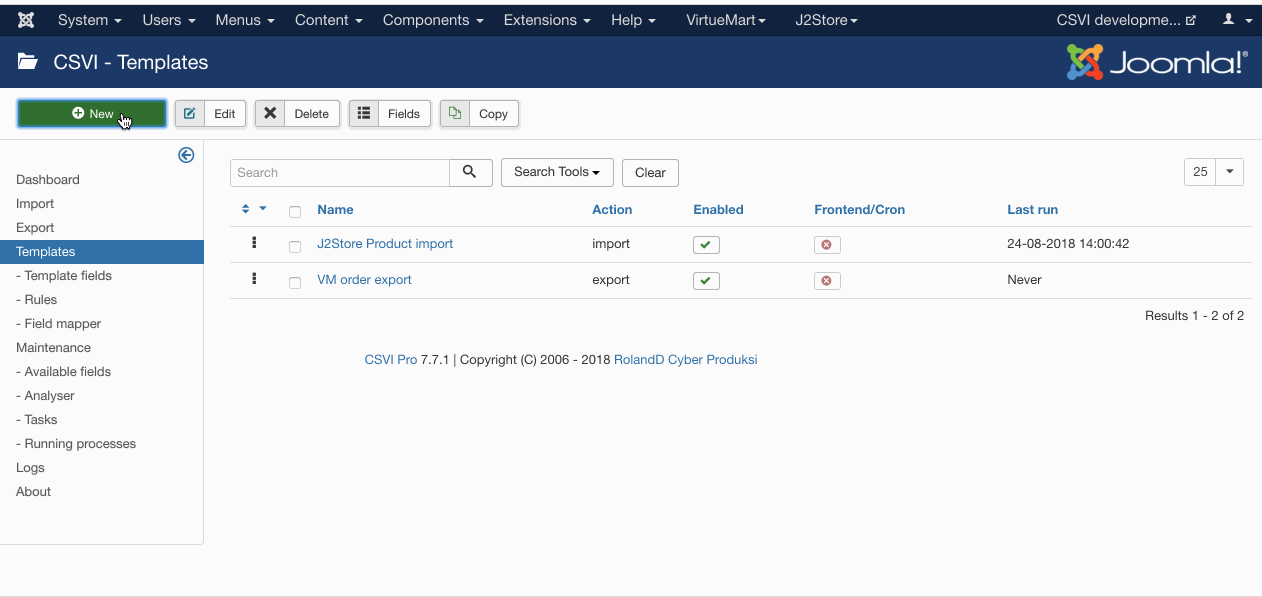Image resolution: width=1262 pixels, height=597 pixels.
Task: Click the Copy toolbar button
Action: (480, 114)
